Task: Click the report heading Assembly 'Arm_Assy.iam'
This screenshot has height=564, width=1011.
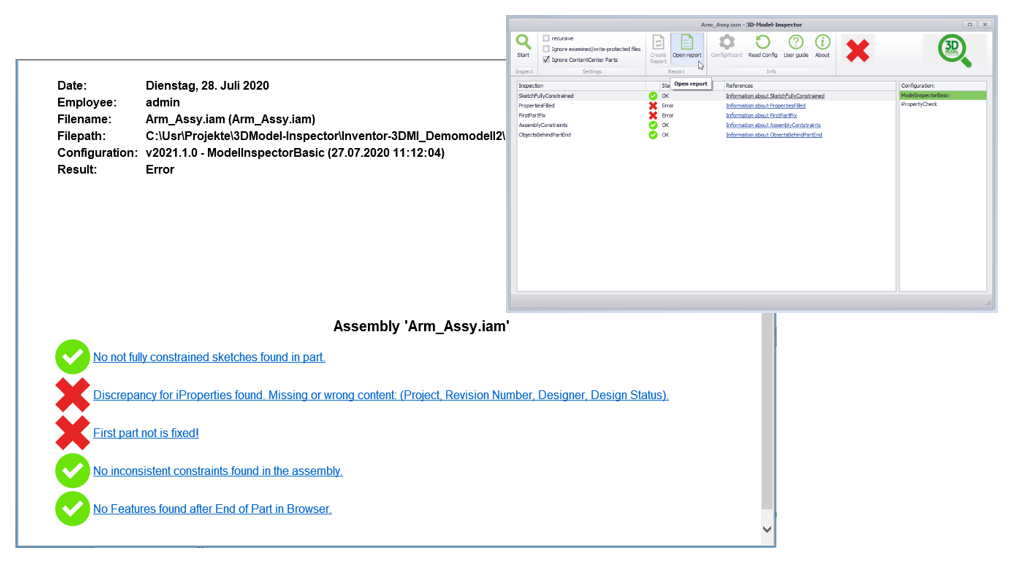Action: (x=421, y=326)
